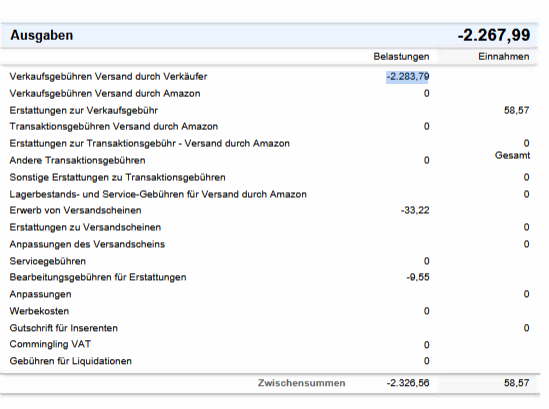The height and width of the screenshot is (409, 549).
Task: Click Gutschrift für Inserenten label
Action: click(63, 328)
